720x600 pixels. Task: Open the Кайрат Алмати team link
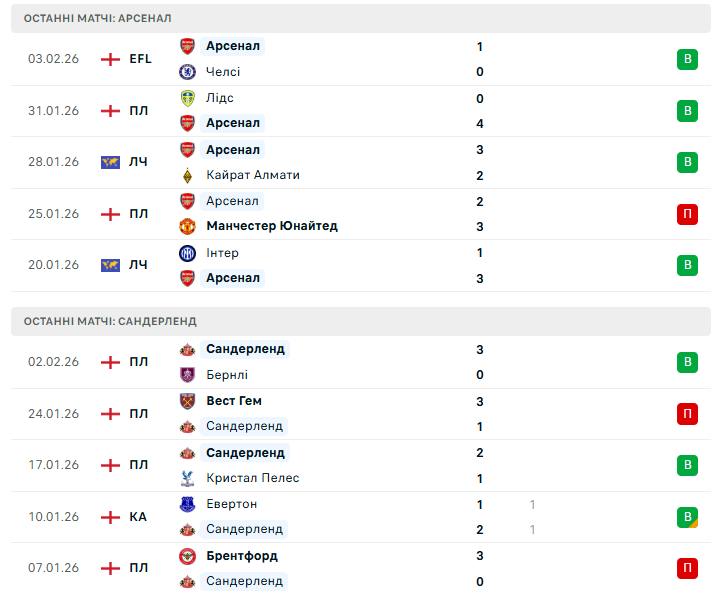coord(253,175)
